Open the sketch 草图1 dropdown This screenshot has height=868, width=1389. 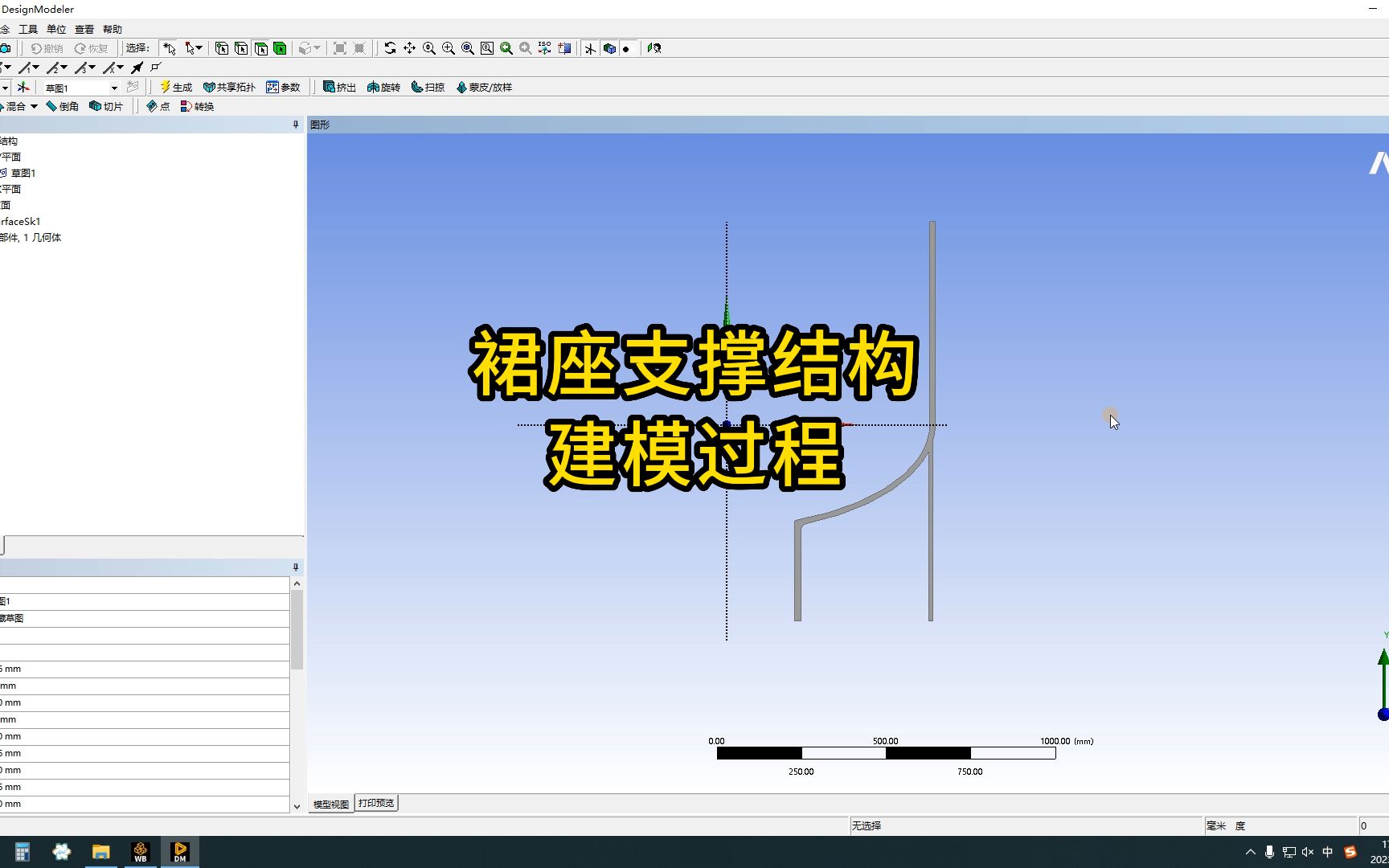pos(114,88)
